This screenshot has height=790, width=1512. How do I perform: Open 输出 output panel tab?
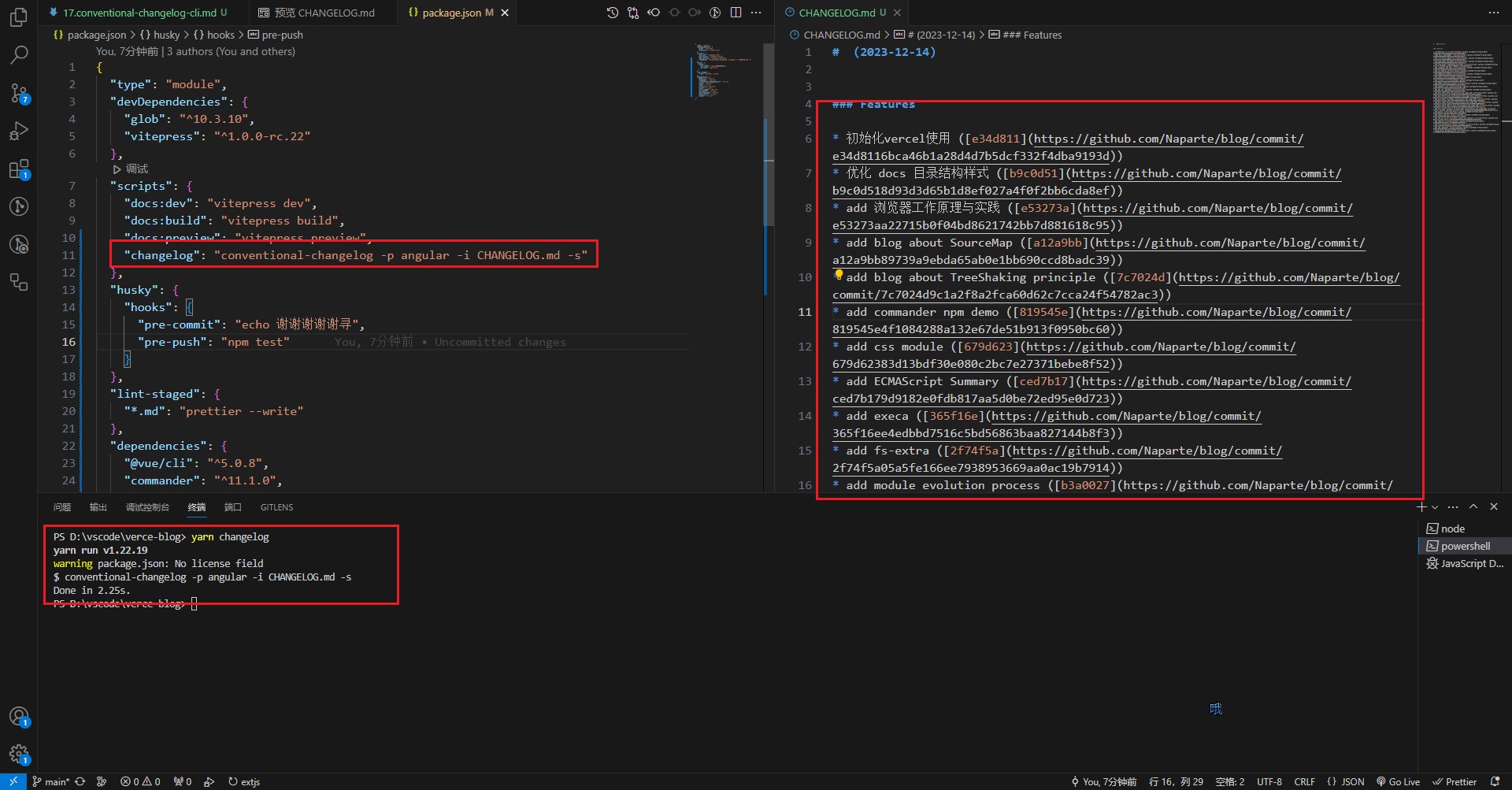coord(98,507)
